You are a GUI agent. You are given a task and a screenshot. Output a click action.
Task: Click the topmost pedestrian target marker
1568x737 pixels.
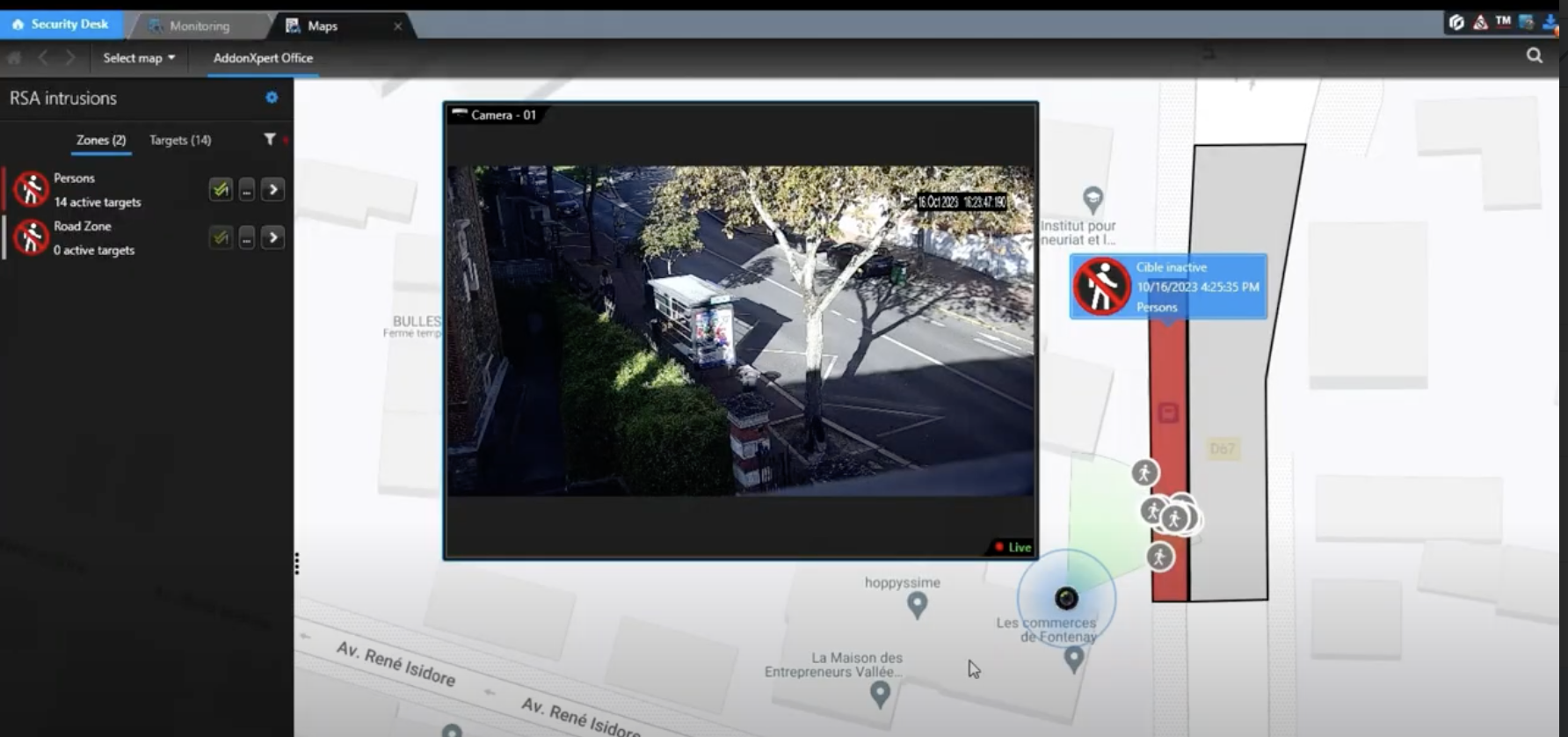1144,473
